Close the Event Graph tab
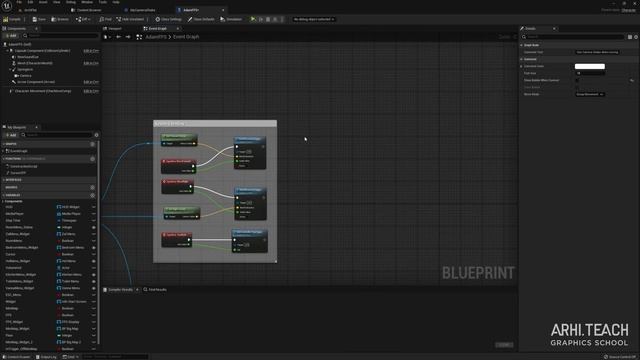Image resolution: width=640 pixels, height=360 pixels. [178, 29]
